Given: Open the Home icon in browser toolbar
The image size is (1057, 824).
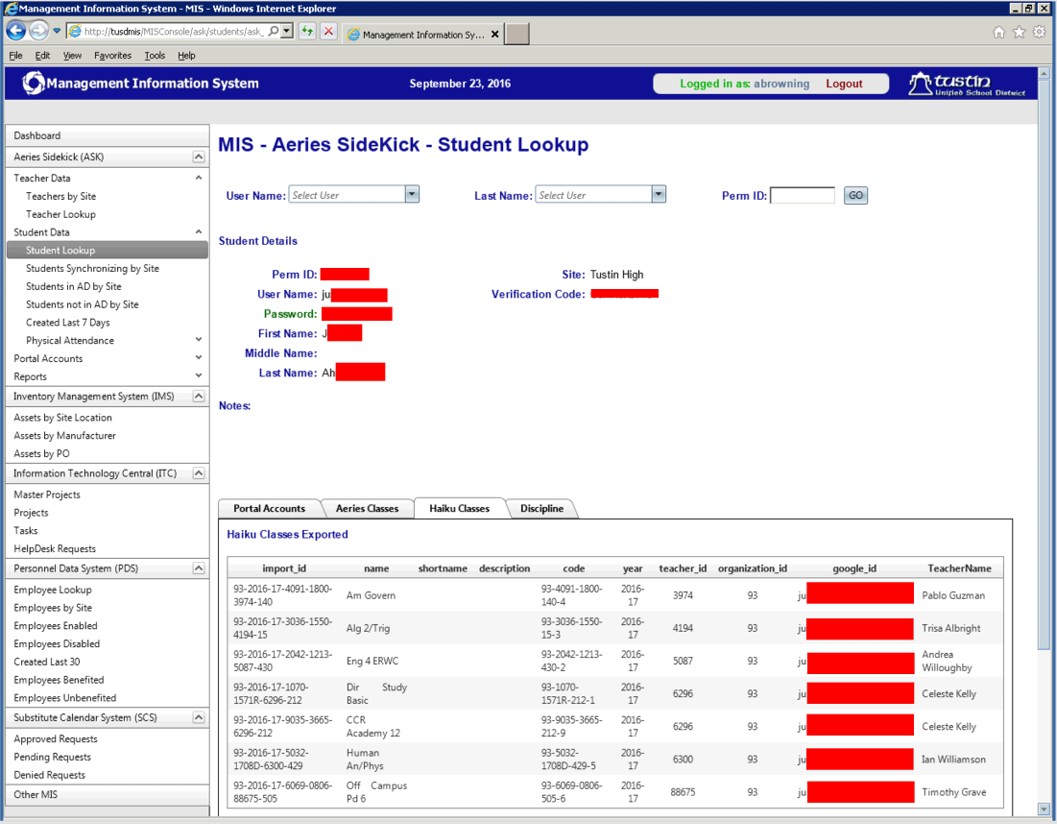Looking at the screenshot, I should tap(999, 32).
